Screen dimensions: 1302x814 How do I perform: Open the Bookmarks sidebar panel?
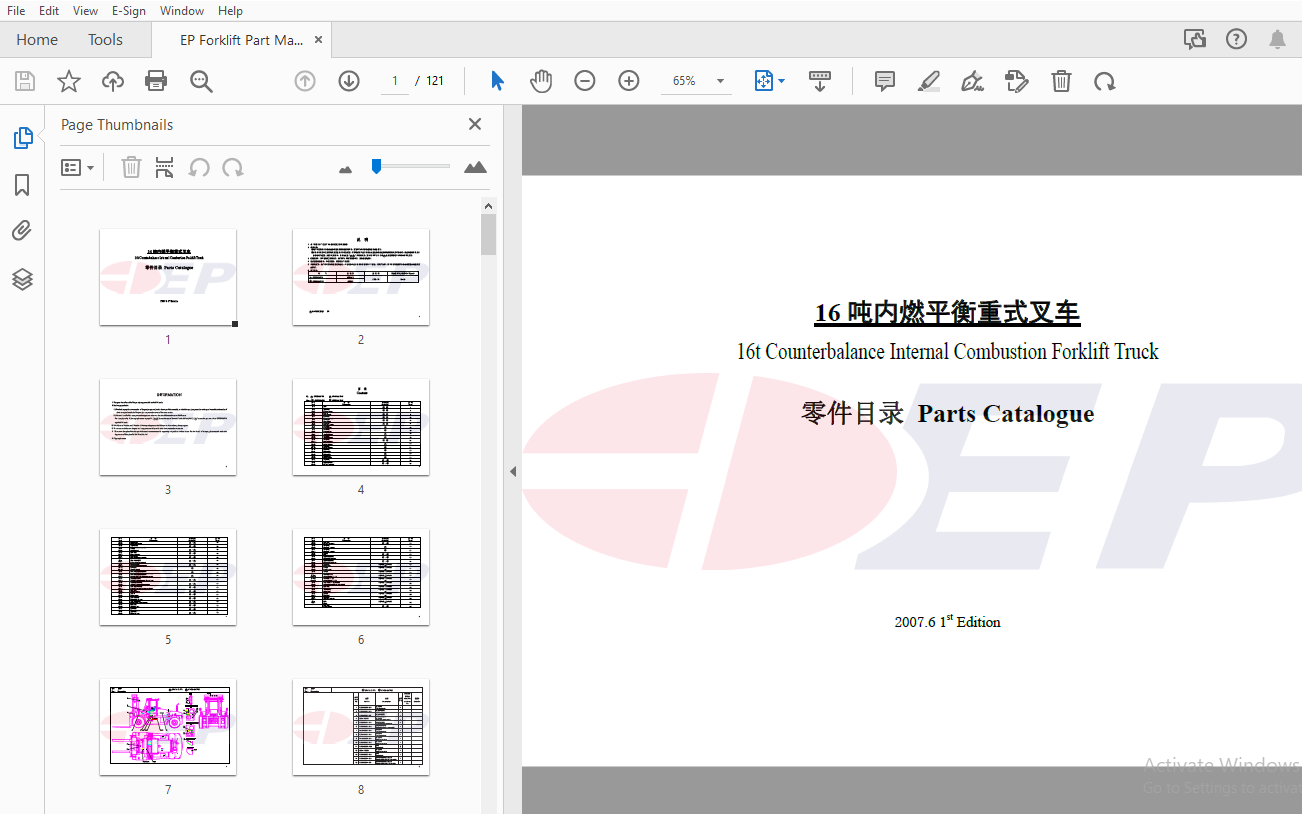[x=22, y=185]
